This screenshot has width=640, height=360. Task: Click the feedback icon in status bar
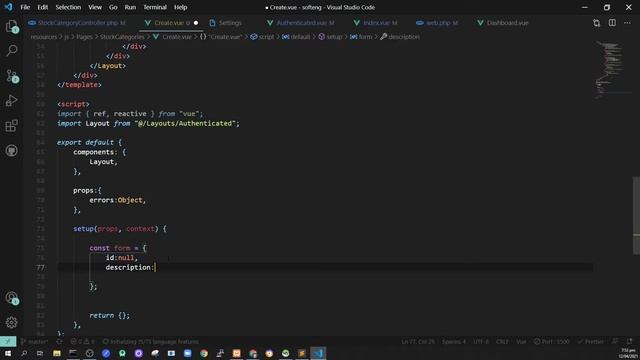[x=615, y=341]
